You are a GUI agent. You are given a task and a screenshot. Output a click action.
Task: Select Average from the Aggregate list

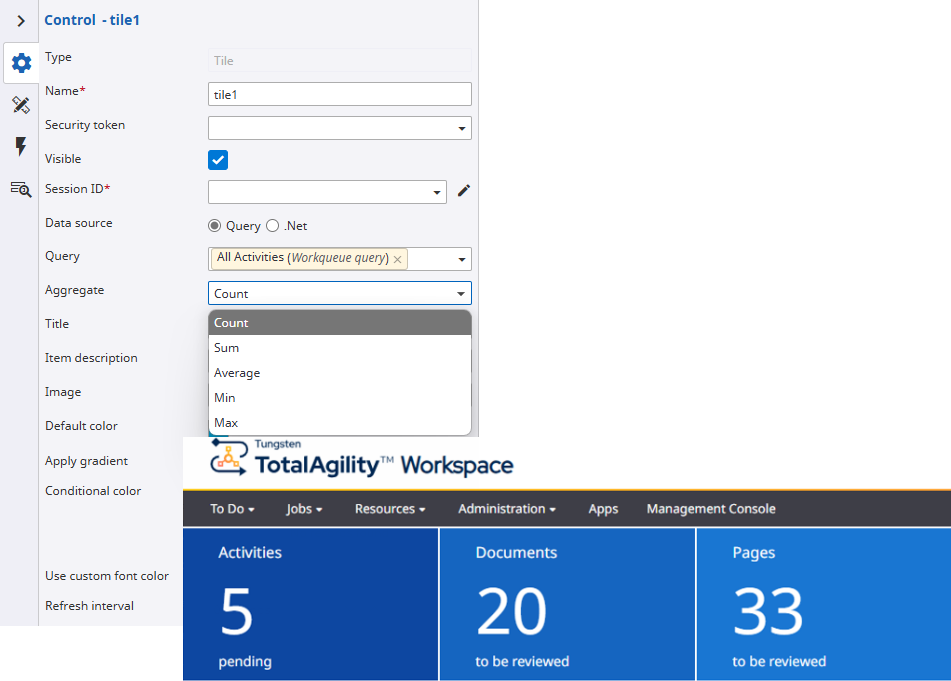[237, 372]
